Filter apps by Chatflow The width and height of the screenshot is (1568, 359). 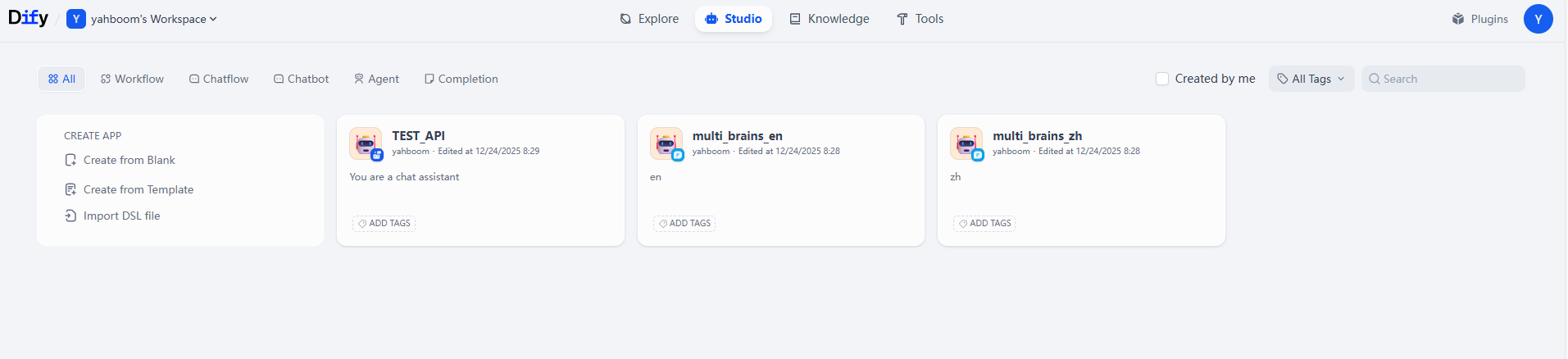coord(219,79)
